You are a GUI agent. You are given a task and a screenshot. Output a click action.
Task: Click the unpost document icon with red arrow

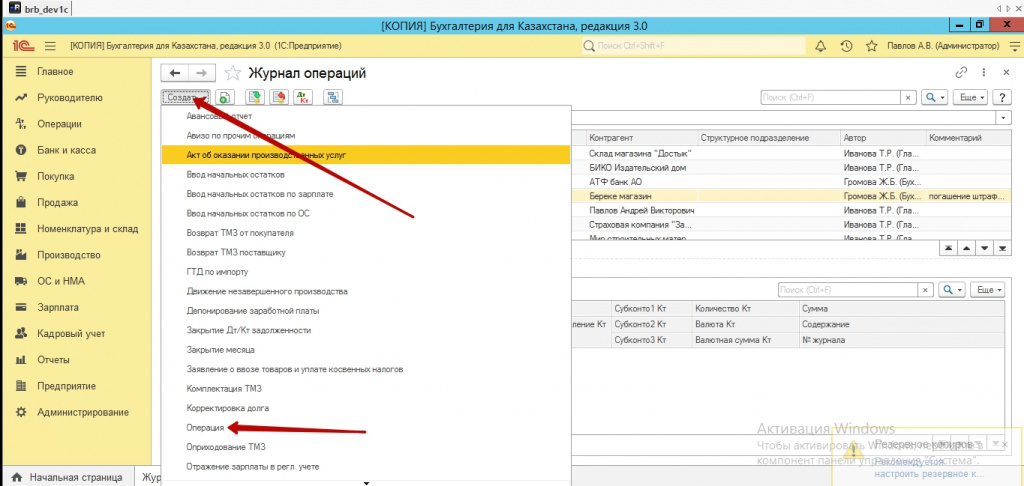[279, 97]
